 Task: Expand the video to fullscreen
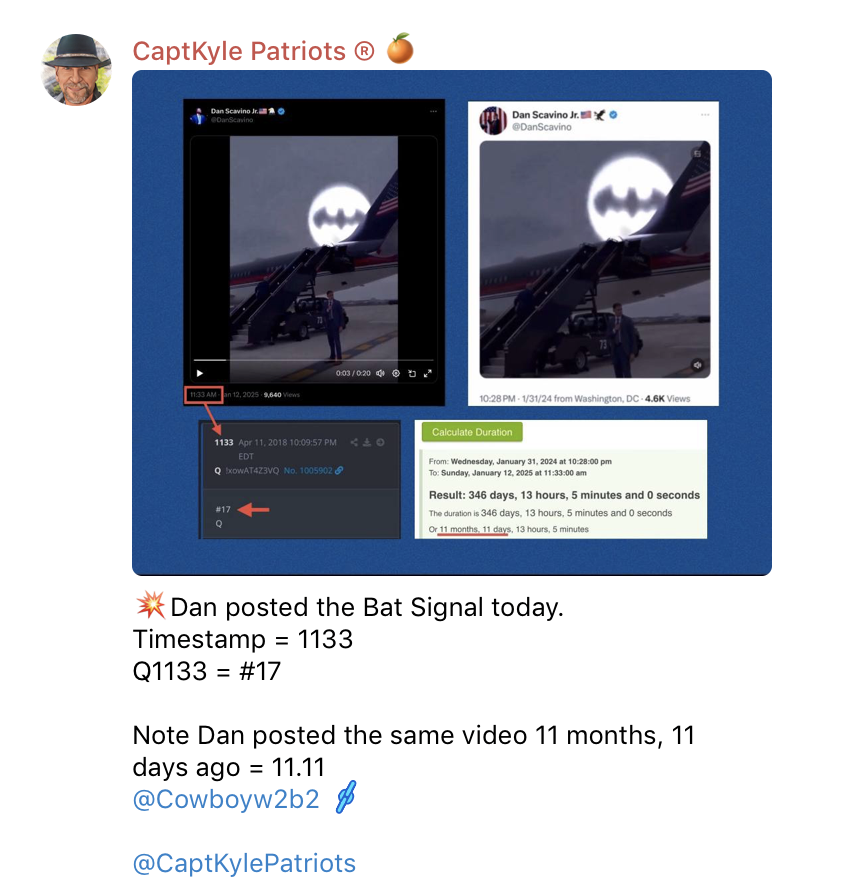[x=427, y=373]
